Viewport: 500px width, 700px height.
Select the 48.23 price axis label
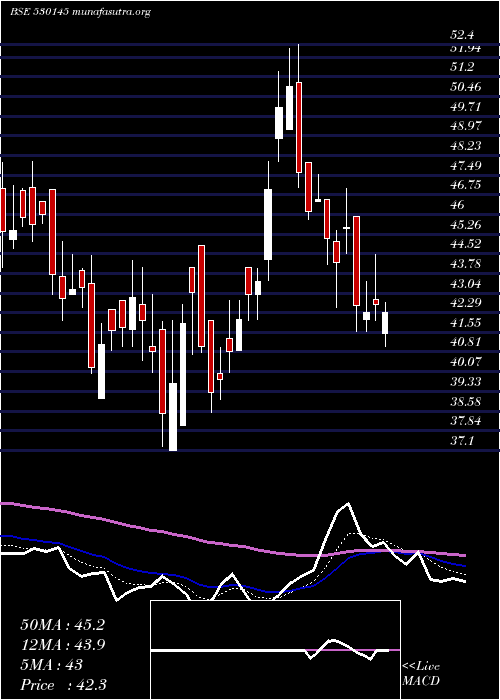pos(466,146)
